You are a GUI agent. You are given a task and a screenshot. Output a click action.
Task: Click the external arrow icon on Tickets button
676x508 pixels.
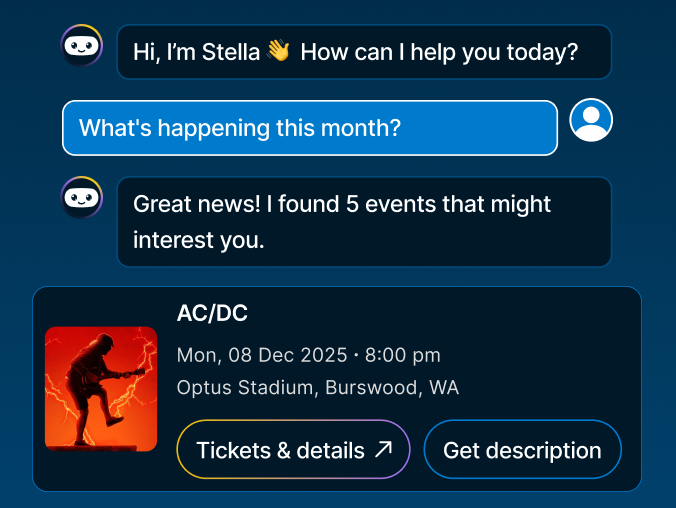(x=383, y=450)
